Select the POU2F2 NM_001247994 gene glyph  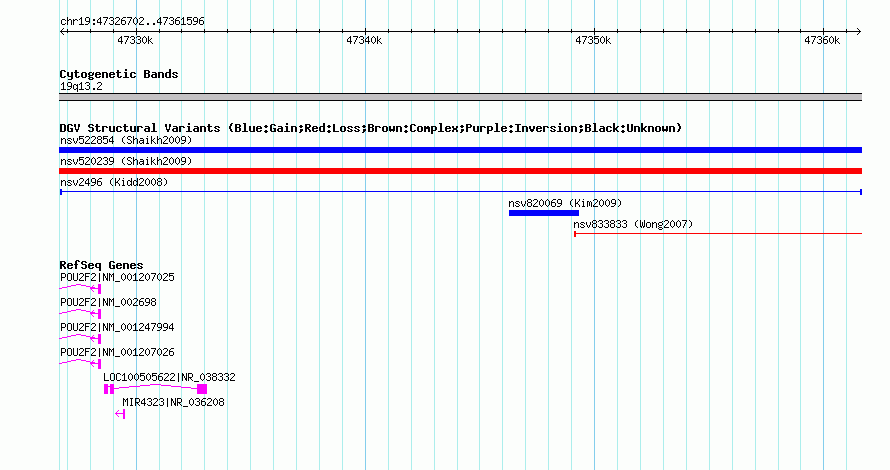click(80, 338)
